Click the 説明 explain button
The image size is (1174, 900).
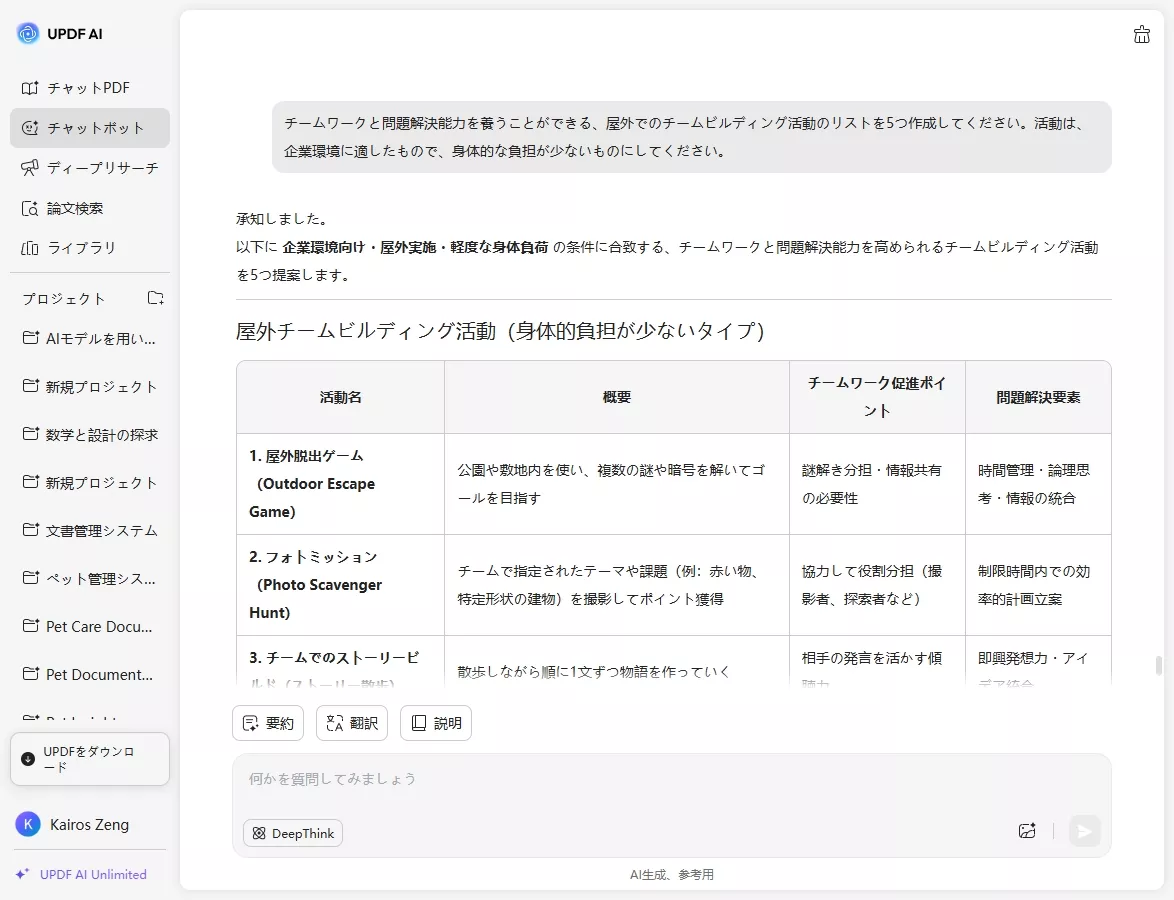point(435,722)
